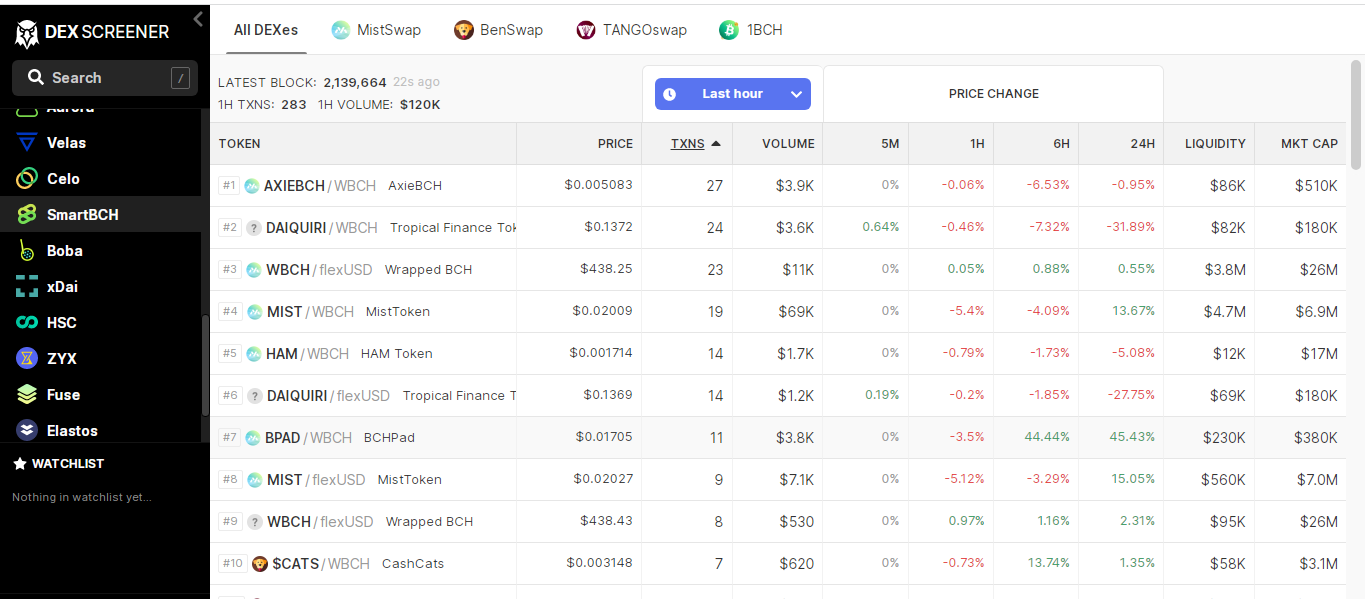The width and height of the screenshot is (1365, 599).
Task: Switch to the MistSwap tab
Action: tap(376, 30)
